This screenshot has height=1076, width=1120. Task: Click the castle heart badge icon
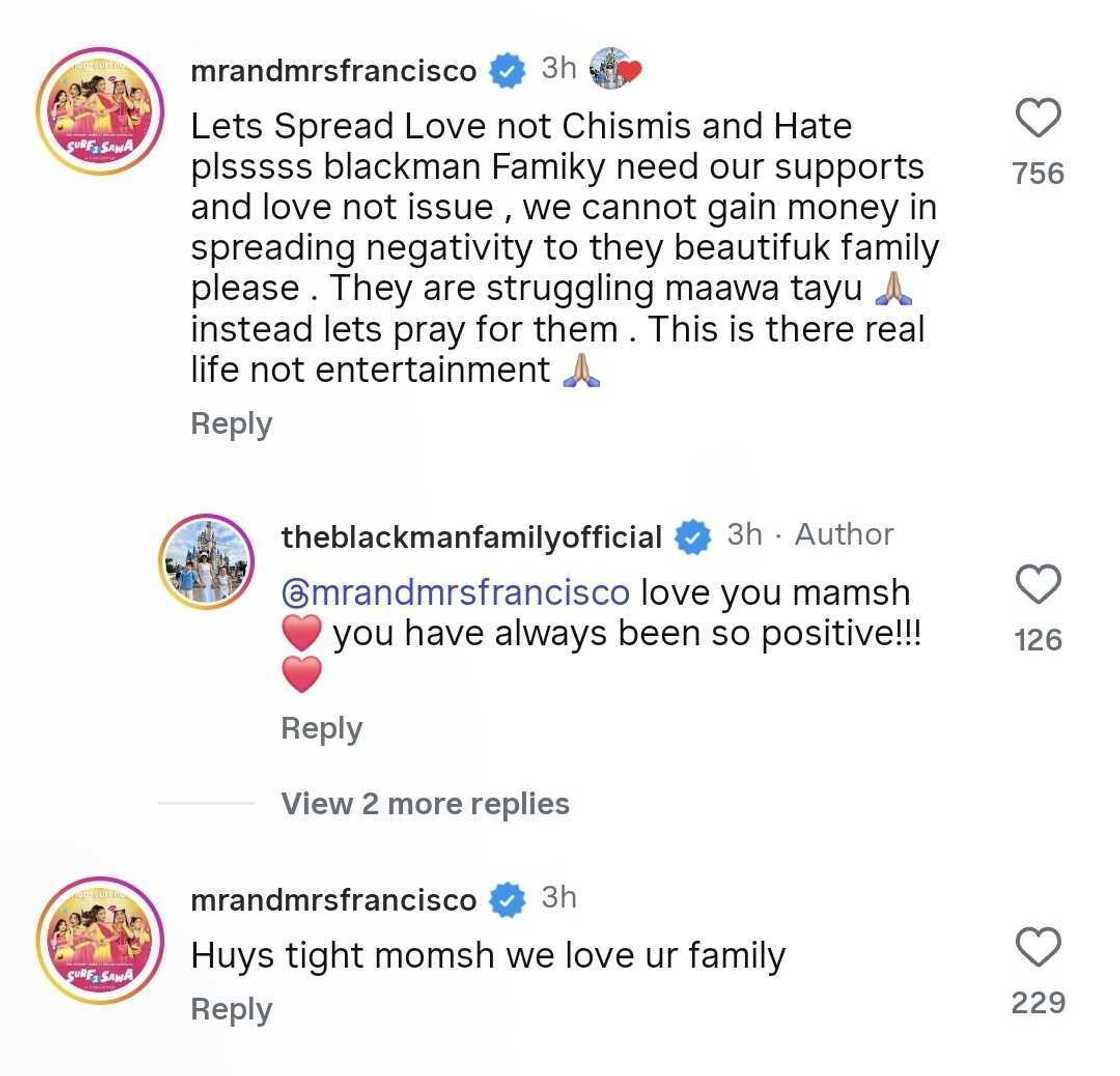point(615,69)
